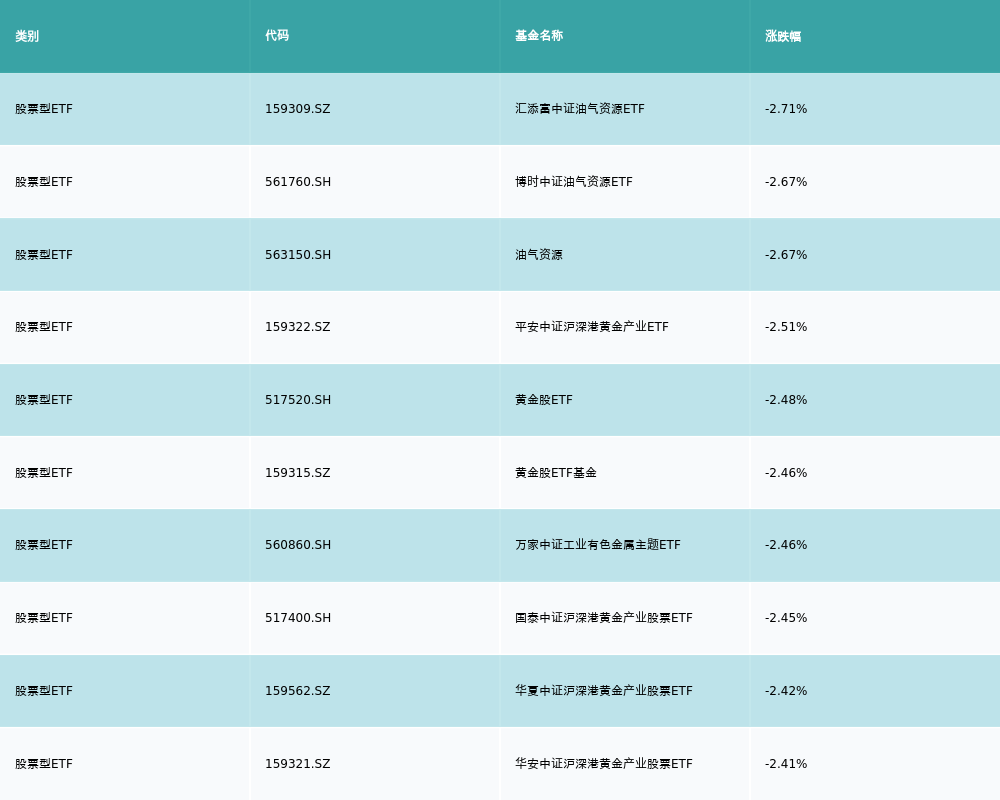
Task: Click 股票型ETF in the 517400.SH row
Action: click(x=44, y=618)
